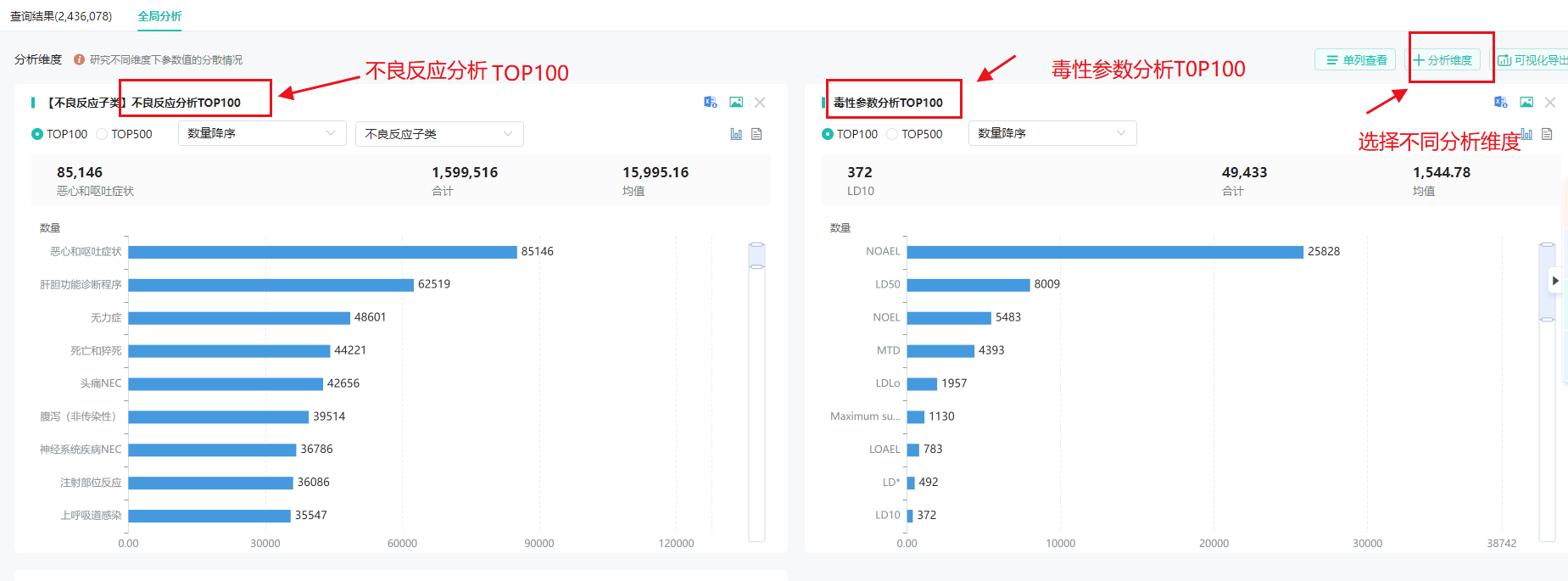Select TOP100 in adverse reaction panel

pyautogui.click(x=59, y=134)
